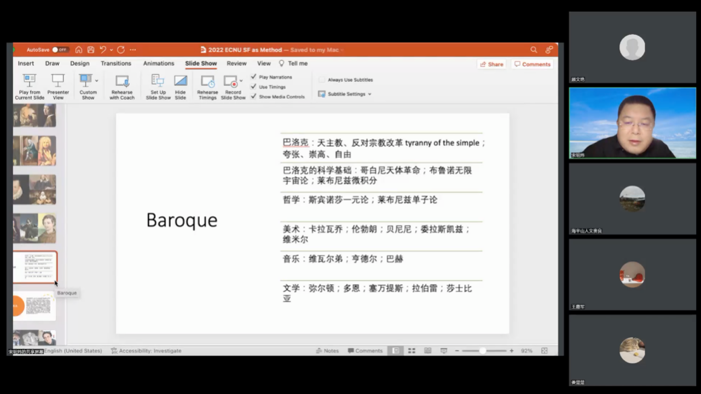Disable Show Media Controls checkbox
701x394 pixels.
253,96
